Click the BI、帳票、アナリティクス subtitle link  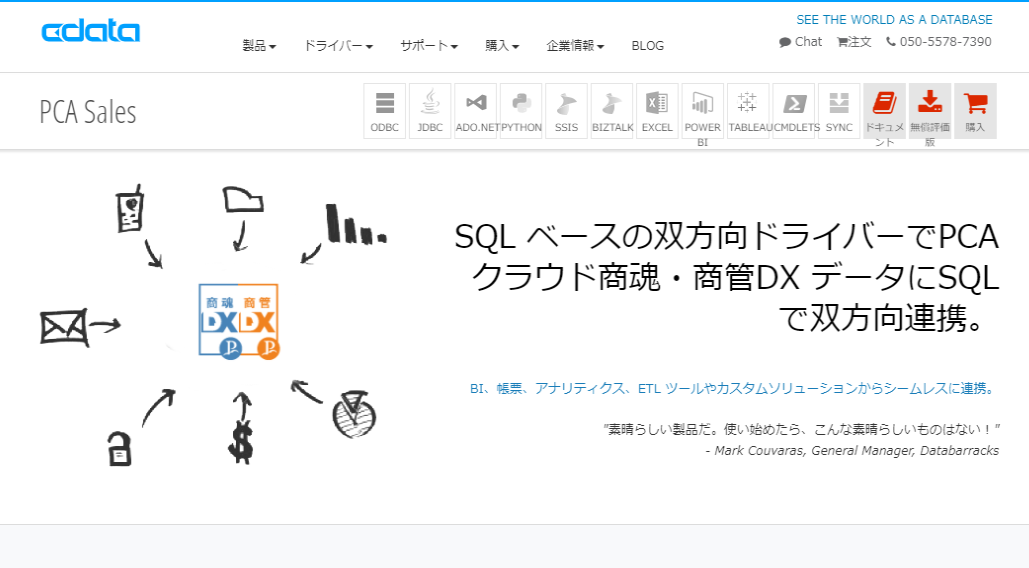(x=734, y=388)
